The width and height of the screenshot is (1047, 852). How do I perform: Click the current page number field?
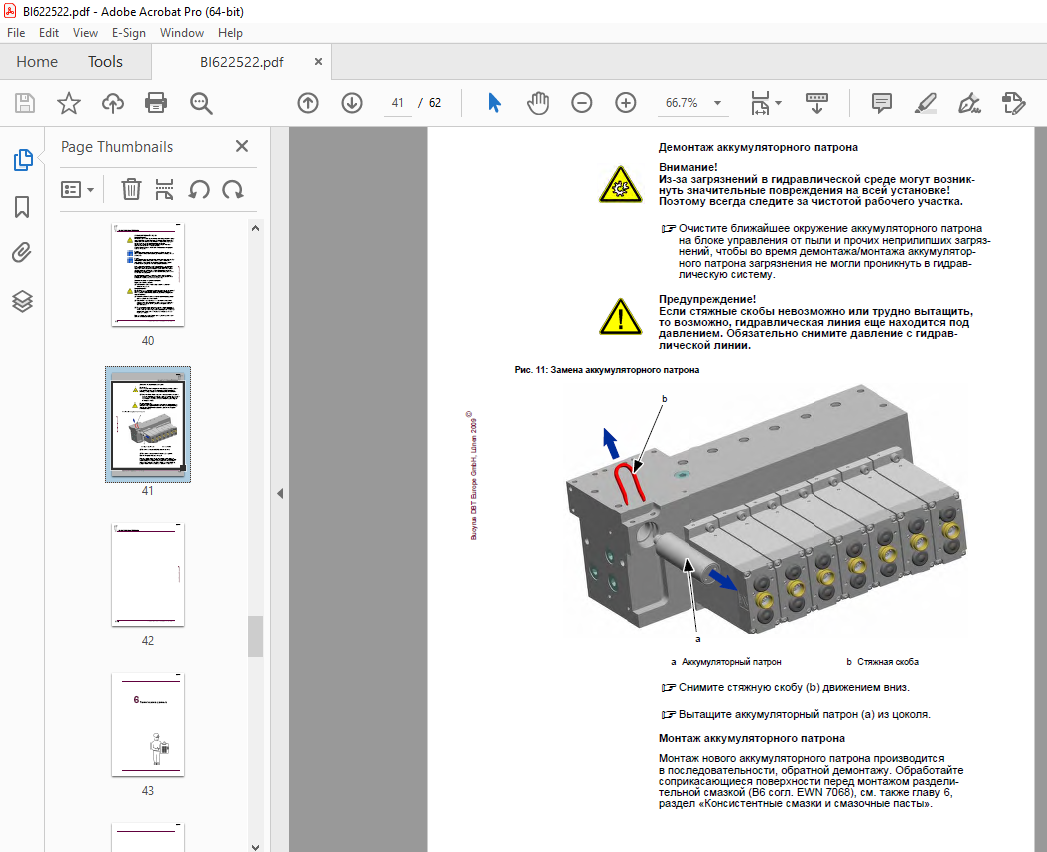coord(398,103)
